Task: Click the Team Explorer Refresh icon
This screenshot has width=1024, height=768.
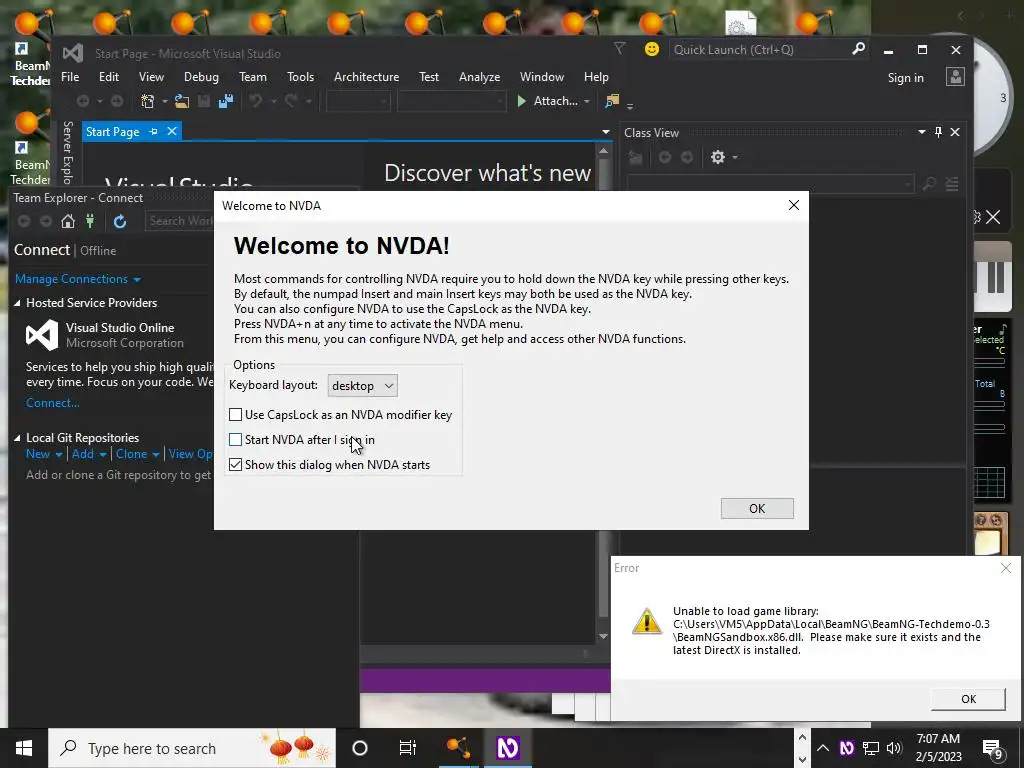Action: (120, 221)
